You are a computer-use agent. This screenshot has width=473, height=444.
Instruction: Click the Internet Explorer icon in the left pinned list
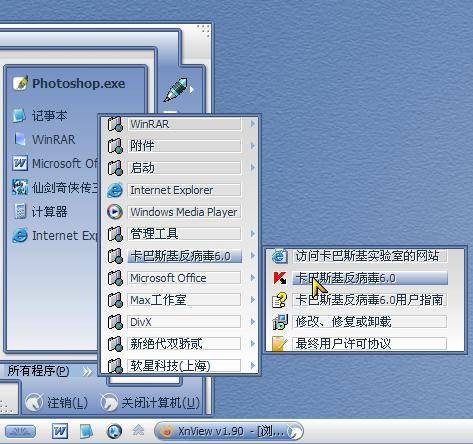click(x=20, y=235)
